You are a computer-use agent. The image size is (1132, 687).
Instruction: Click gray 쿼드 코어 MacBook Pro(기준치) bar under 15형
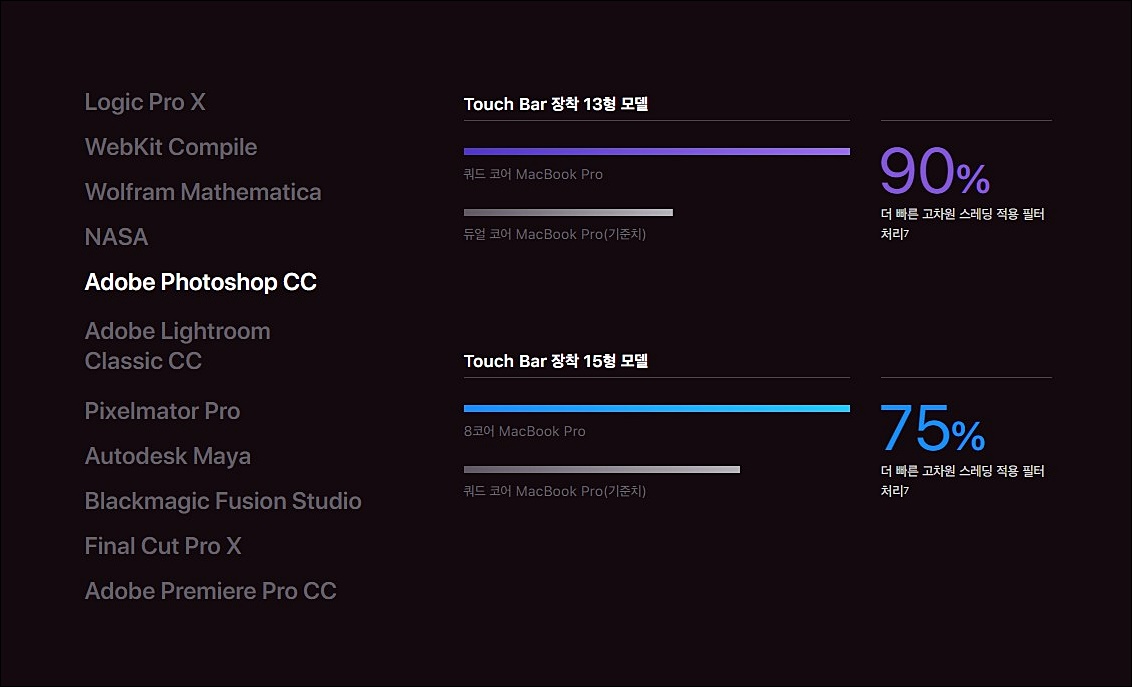coord(601,470)
